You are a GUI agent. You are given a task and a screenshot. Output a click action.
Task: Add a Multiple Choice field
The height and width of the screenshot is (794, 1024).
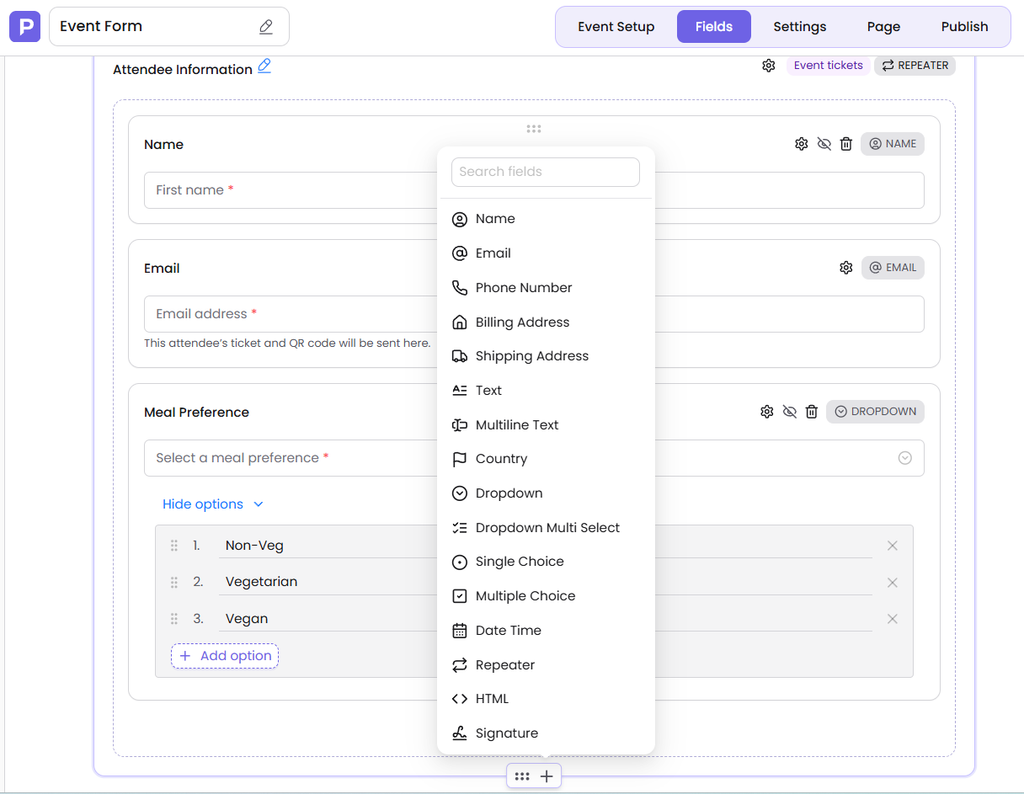(546, 596)
